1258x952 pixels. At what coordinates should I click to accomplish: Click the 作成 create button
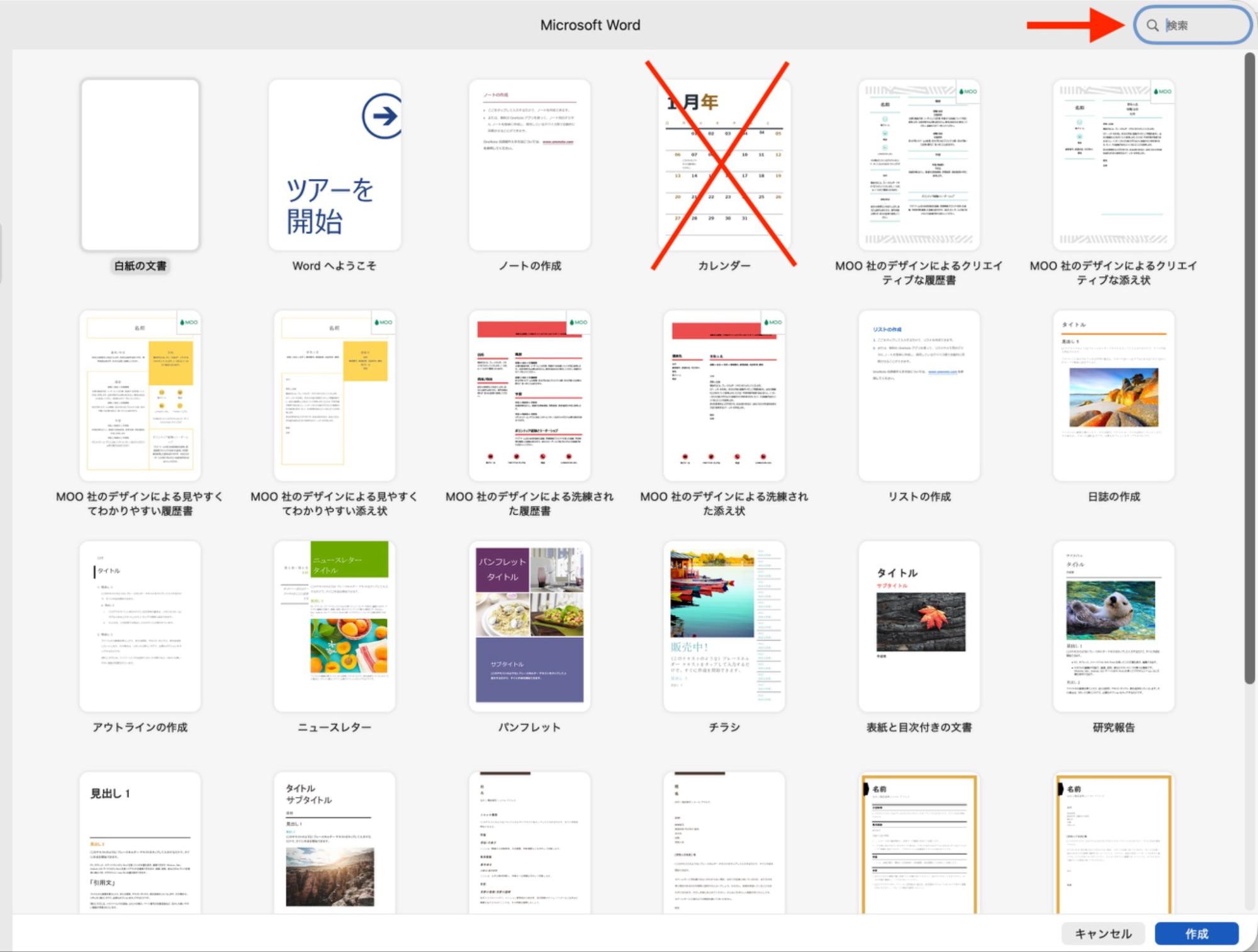(1196, 934)
